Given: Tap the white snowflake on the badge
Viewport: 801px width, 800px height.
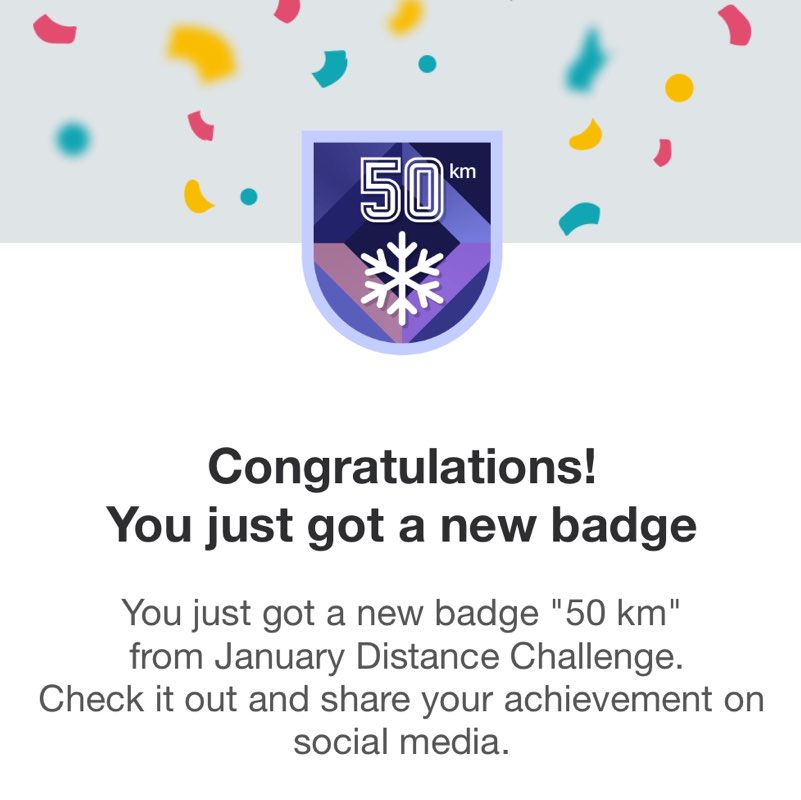Looking at the screenshot, I should click(401, 279).
